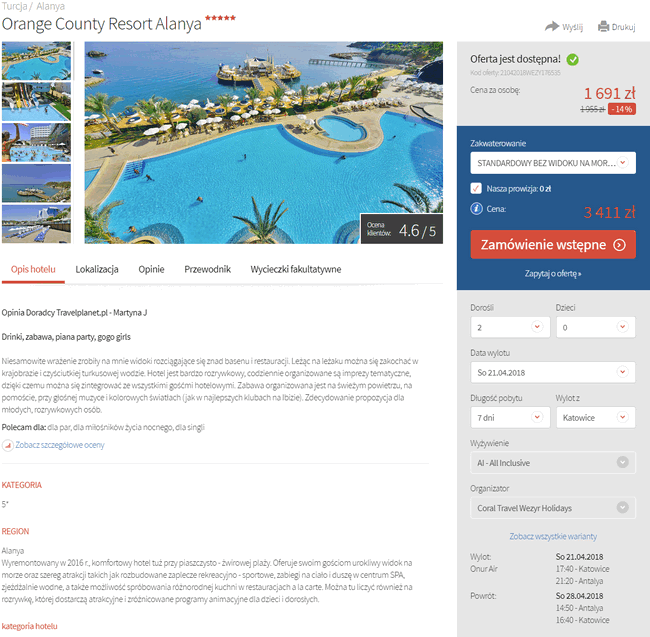Open the Organizator Coral Travel dropdown

pyautogui.click(x=553, y=508)
